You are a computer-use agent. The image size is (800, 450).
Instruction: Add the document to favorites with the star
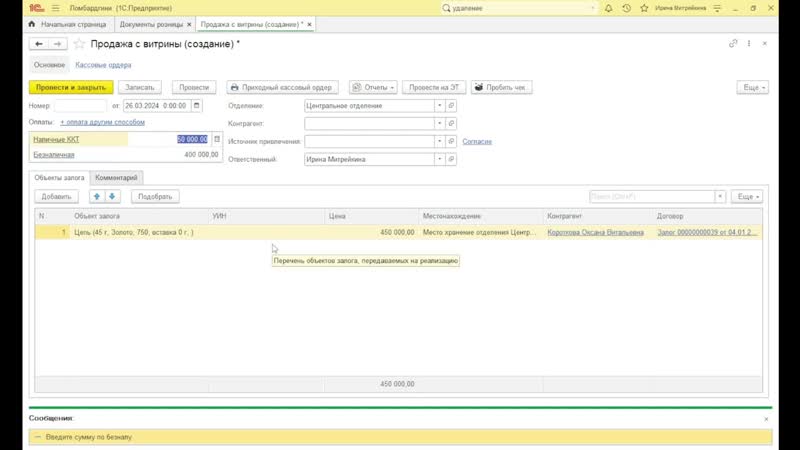(80, 44)
